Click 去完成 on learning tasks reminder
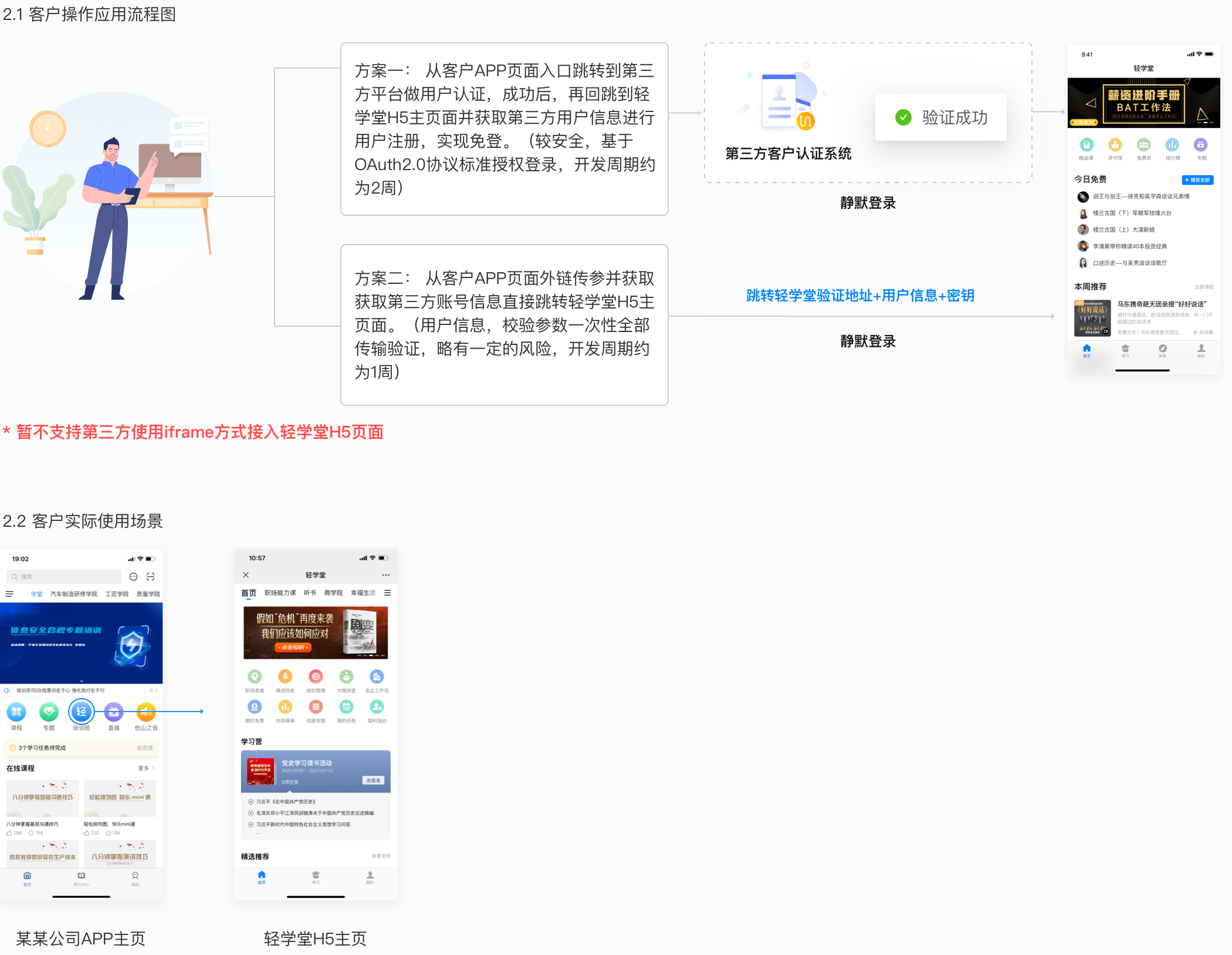Screen dimensions: 1232x955 click(144, 748)
